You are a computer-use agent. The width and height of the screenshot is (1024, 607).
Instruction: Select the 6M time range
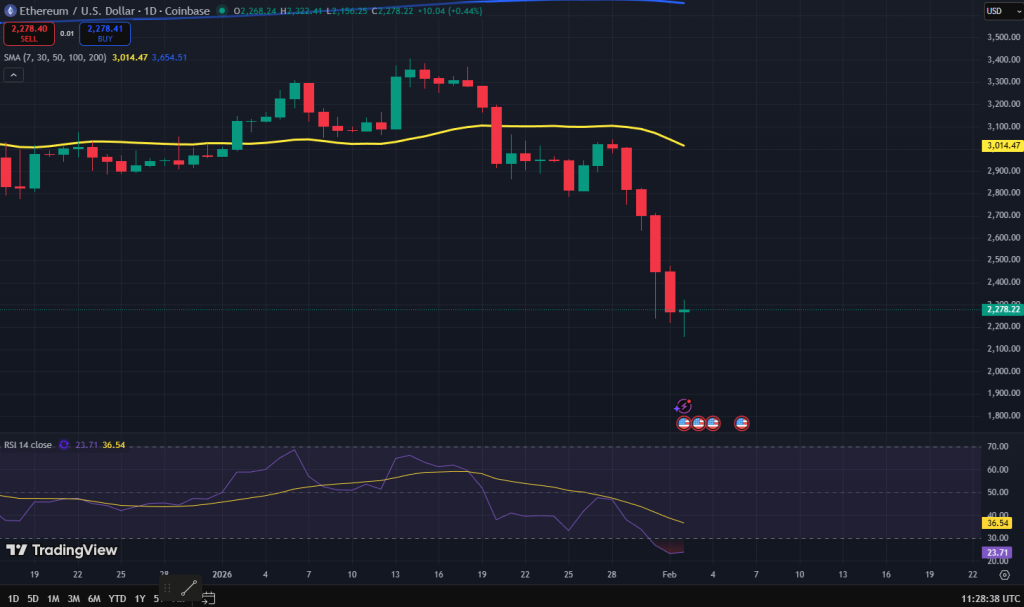94,599
